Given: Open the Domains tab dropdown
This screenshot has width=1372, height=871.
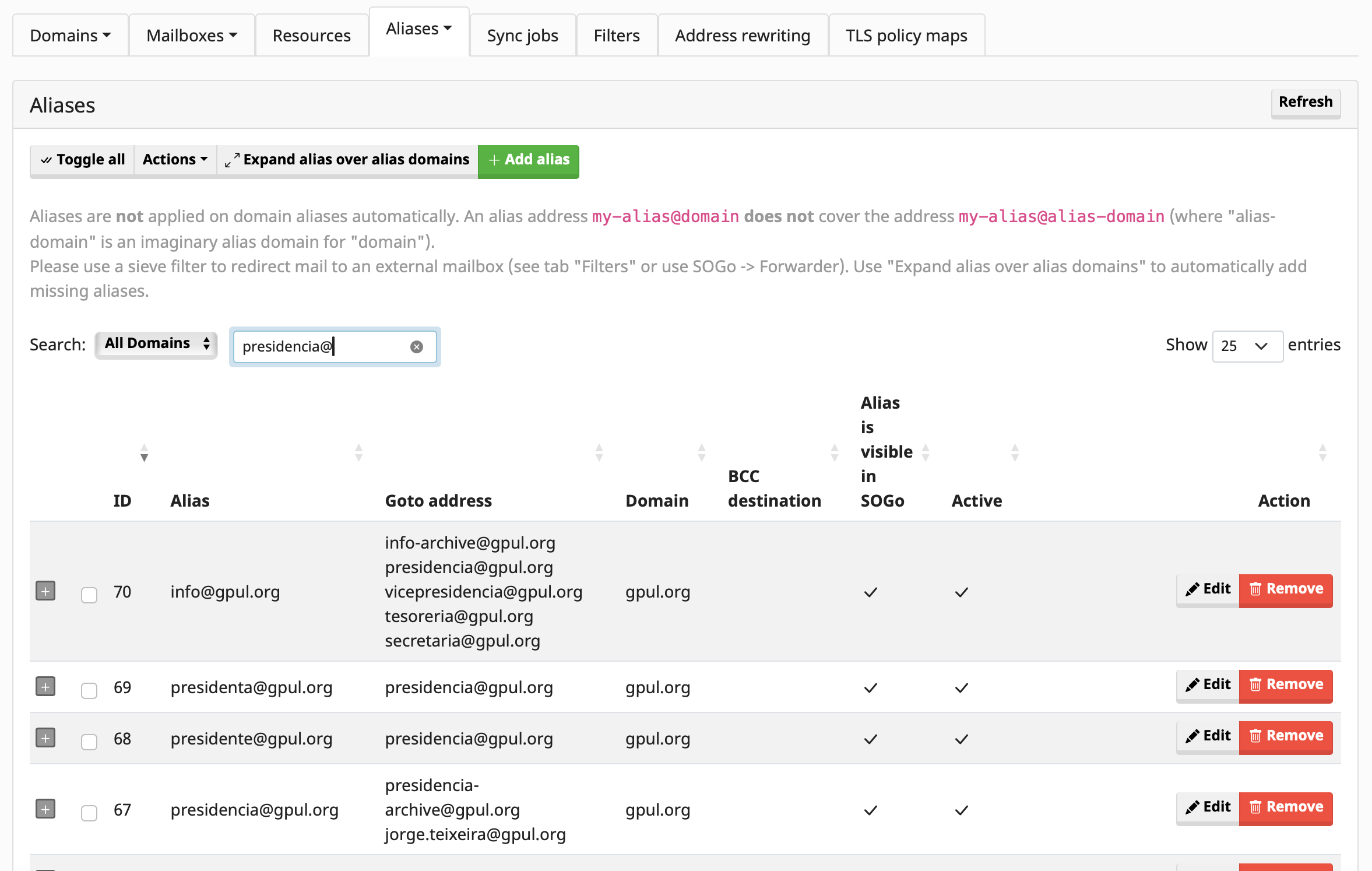Looking at the screenshot, I should (x=71, y=36).
